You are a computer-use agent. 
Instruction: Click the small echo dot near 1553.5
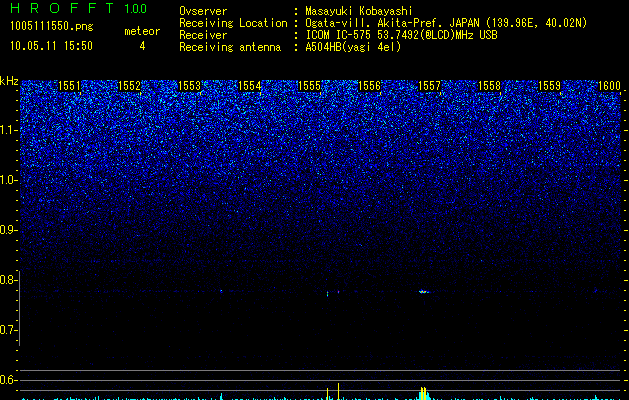pos(221,291)
